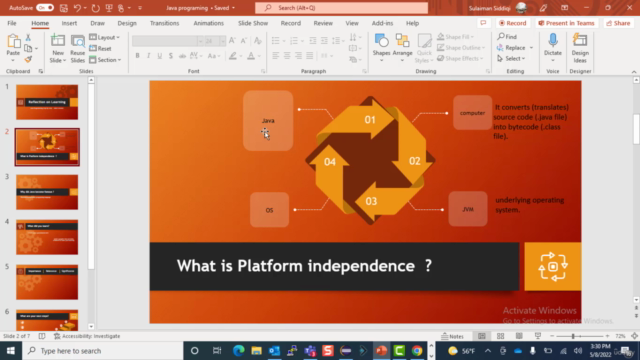Open the Select dropdown
The image size is (640, 360).
point(511,58)
